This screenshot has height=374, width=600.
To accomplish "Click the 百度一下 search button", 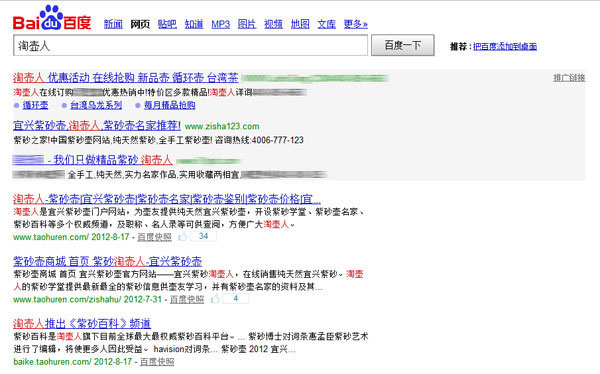I will [403, 45].
